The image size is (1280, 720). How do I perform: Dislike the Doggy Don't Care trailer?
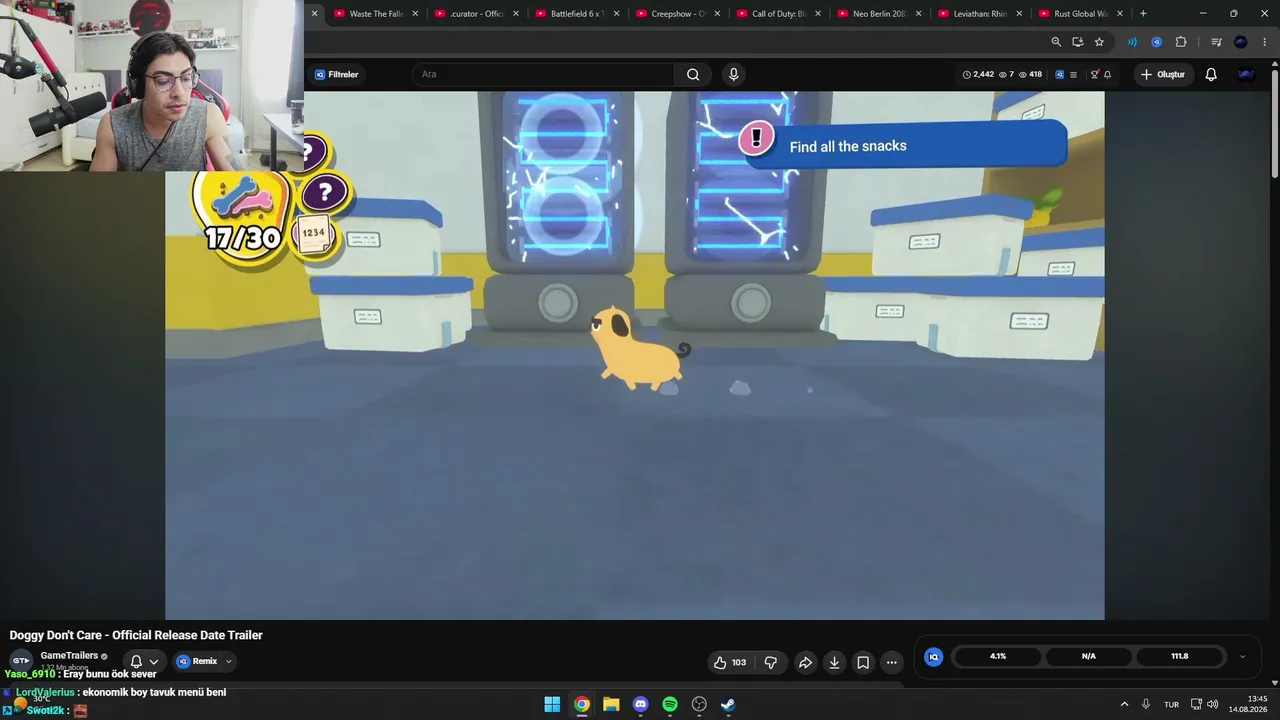[771, 662]
